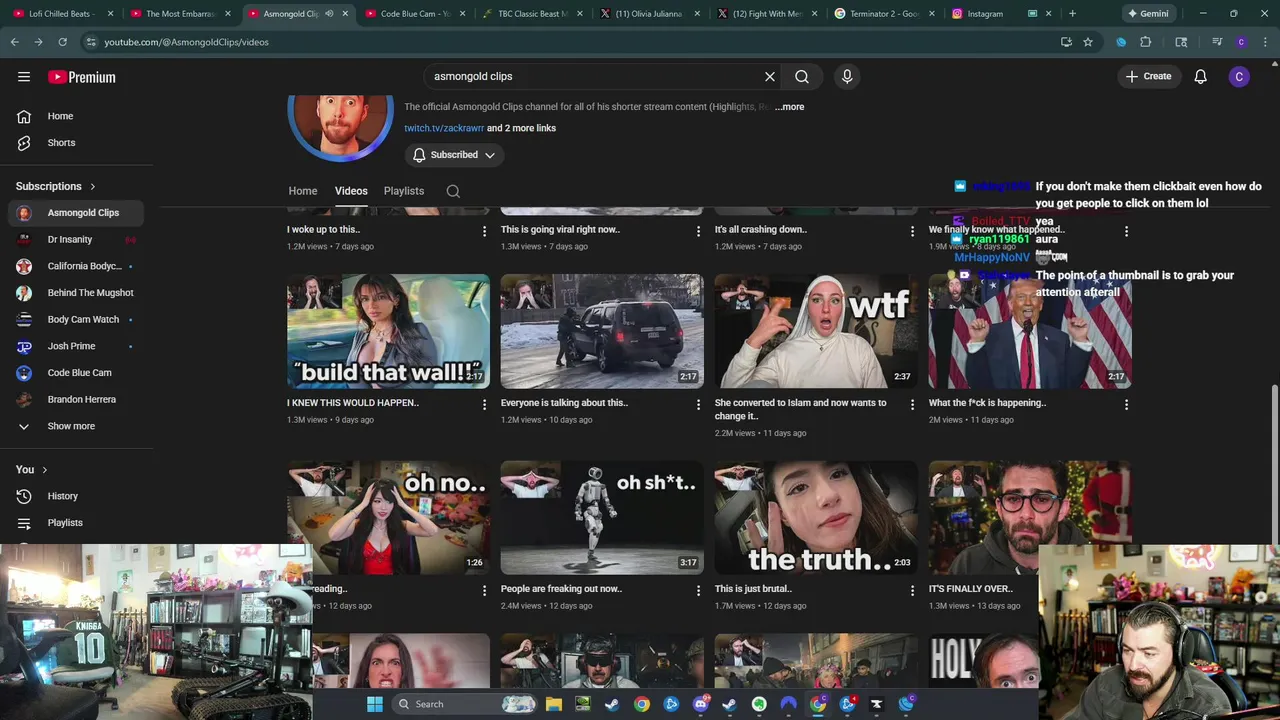Open the twitch.tv/zackrawrr link
Screen dimensions: 1280x720
[x=444, y=128]
